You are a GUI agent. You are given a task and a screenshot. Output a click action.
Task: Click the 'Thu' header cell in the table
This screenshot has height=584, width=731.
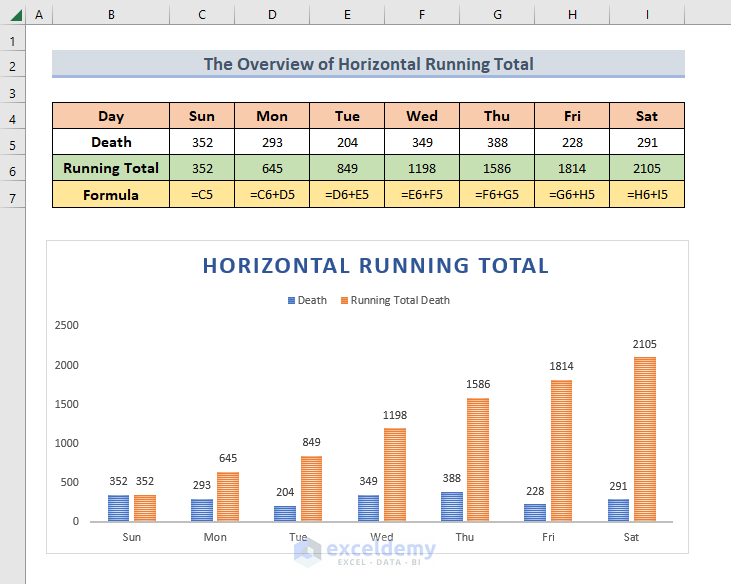click(x=497, y=116)
